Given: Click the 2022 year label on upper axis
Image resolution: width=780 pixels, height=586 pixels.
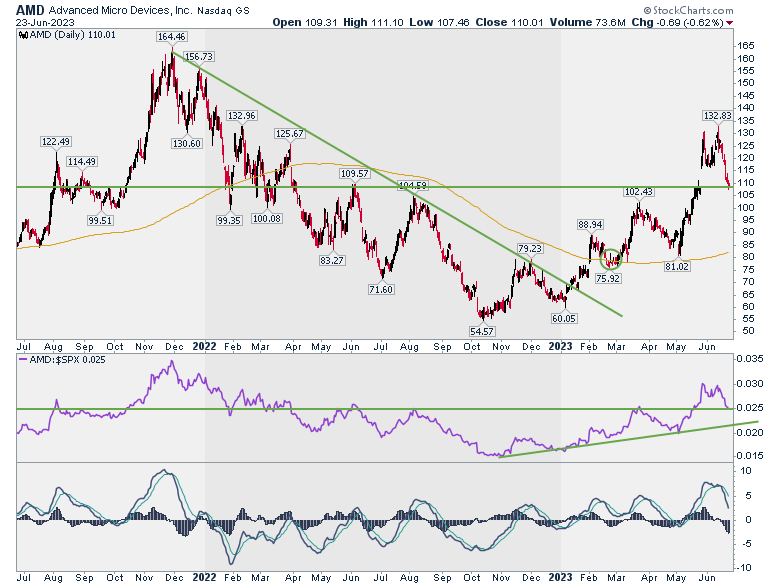Looking at the screenshot, I should pos(204,346).
